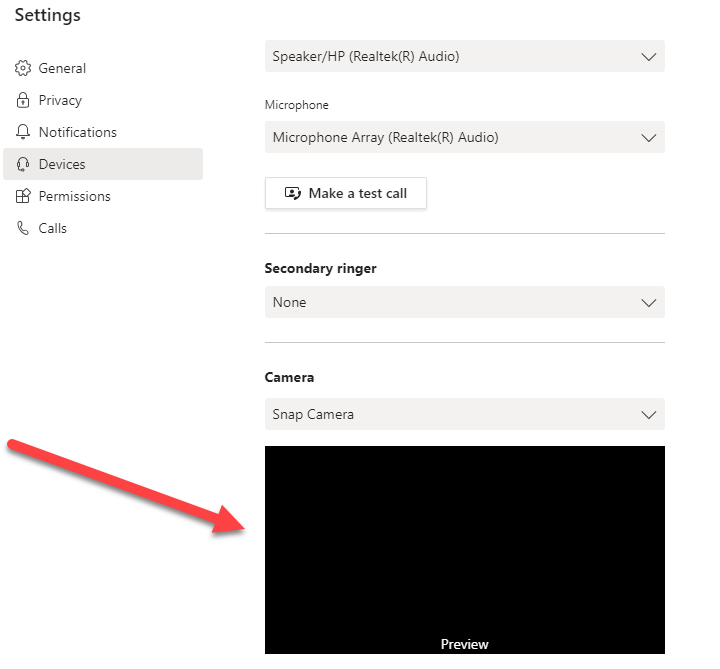This screenshot has width=720, height=669.
Task: Click the General gear icon
Action: 22,68
